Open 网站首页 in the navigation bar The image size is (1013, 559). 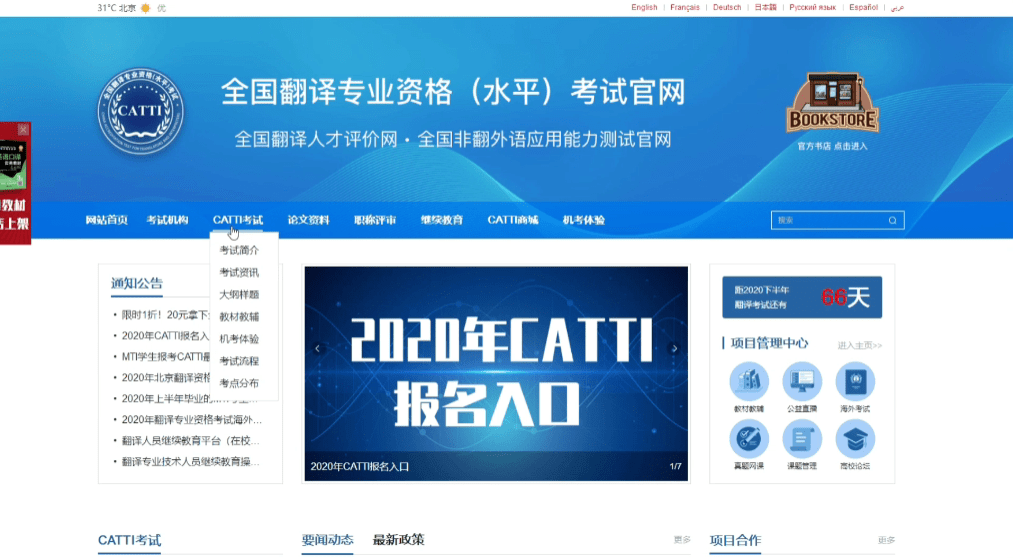pyautogui.click(x=107, y=220)
